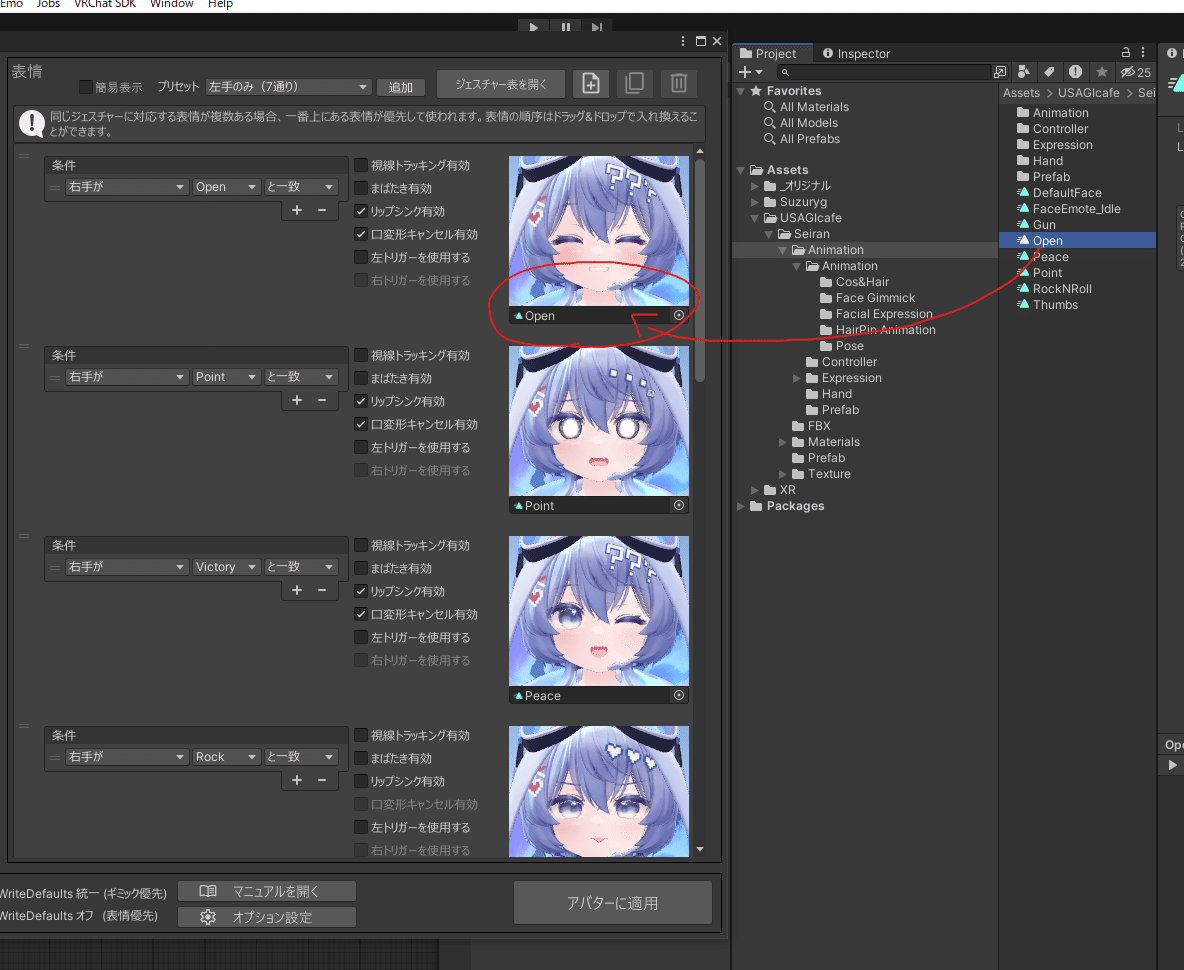Enable 視線トラッキング有効 for the Open expression

[x=361, y=165]
